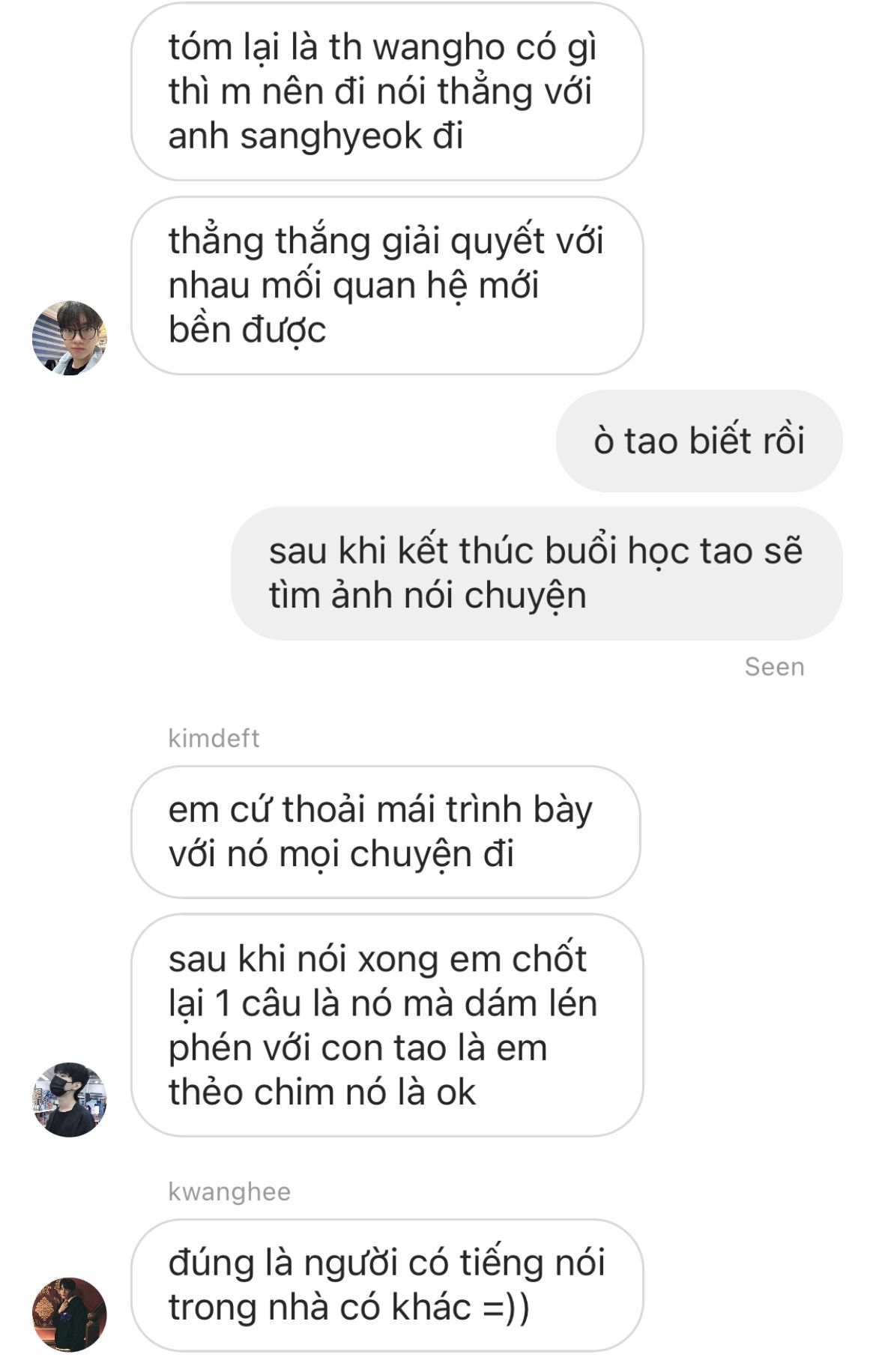Select message "đúng là người có tiếng nói"
The width and height of the screenshot is (876, 1372).
point(387,1285)
